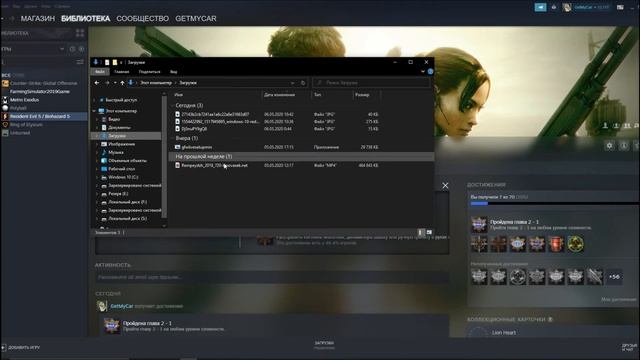
Task: Refresh the Explorer Загрузки folder
Action: coord(303,83)
